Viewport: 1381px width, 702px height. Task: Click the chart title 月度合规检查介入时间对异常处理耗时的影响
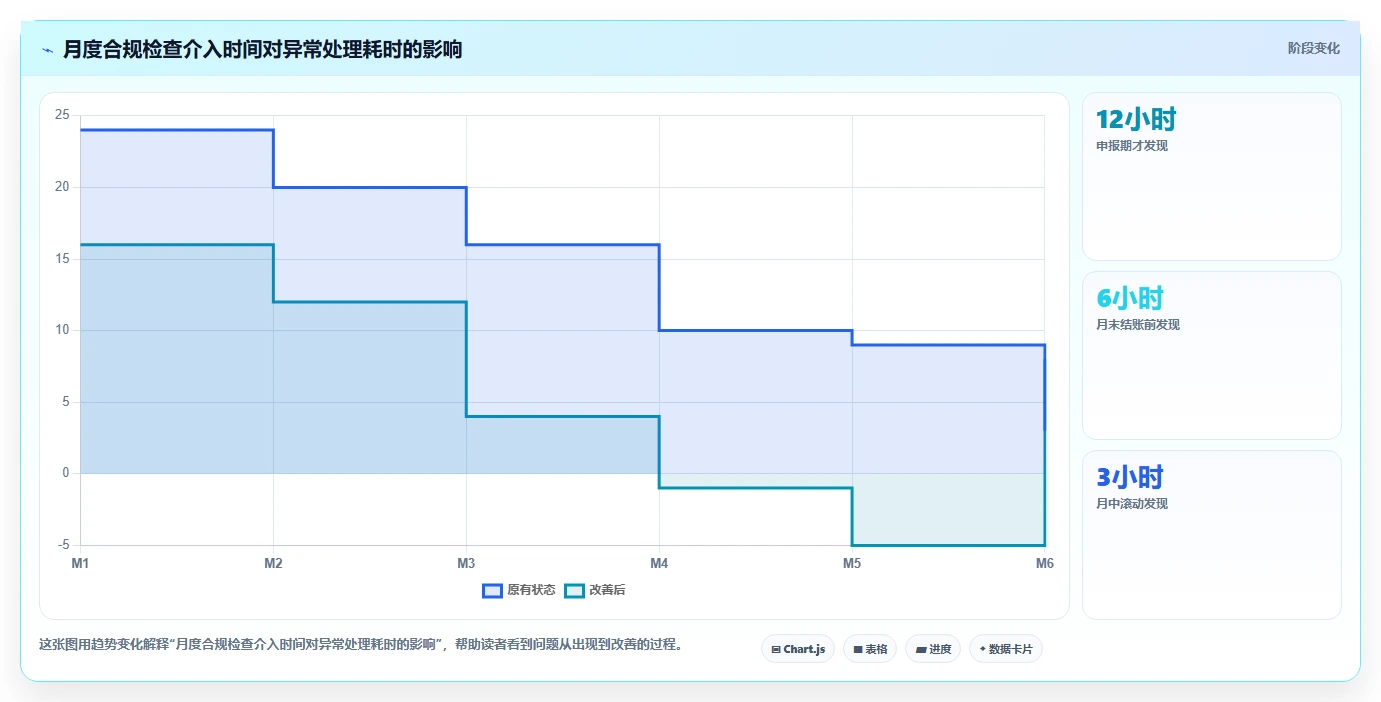point(262,49)
